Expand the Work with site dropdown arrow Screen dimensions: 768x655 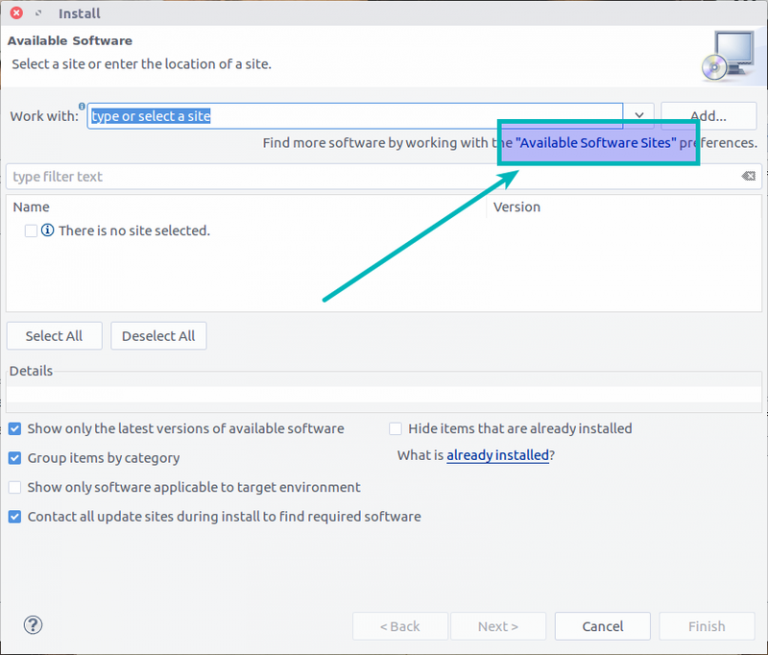(639, 116)
